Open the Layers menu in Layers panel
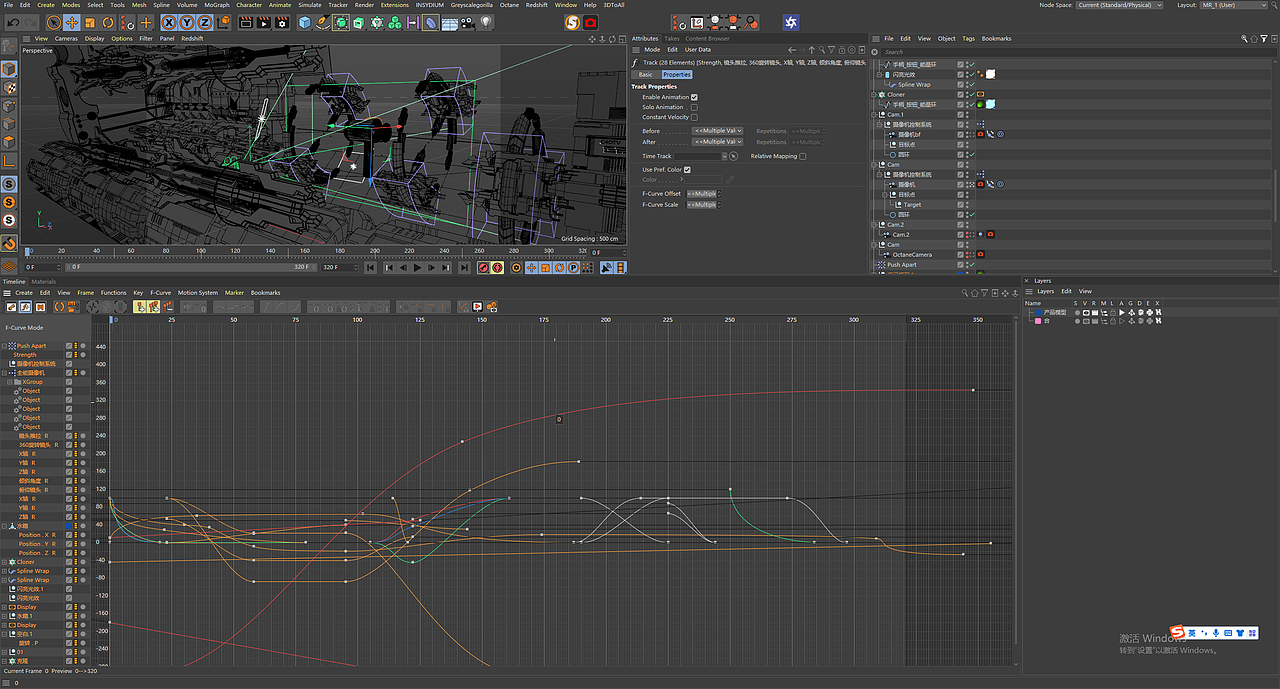Viewport: 1280px width, 689px height. point(1045,292)
